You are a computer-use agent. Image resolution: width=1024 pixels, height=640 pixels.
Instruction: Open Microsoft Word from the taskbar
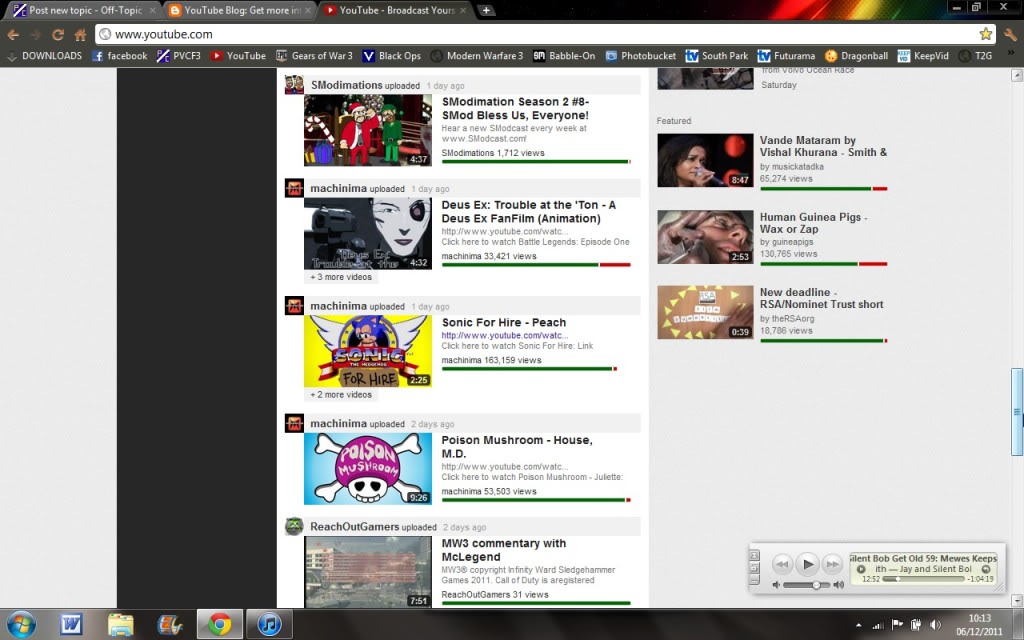(71, 625)
